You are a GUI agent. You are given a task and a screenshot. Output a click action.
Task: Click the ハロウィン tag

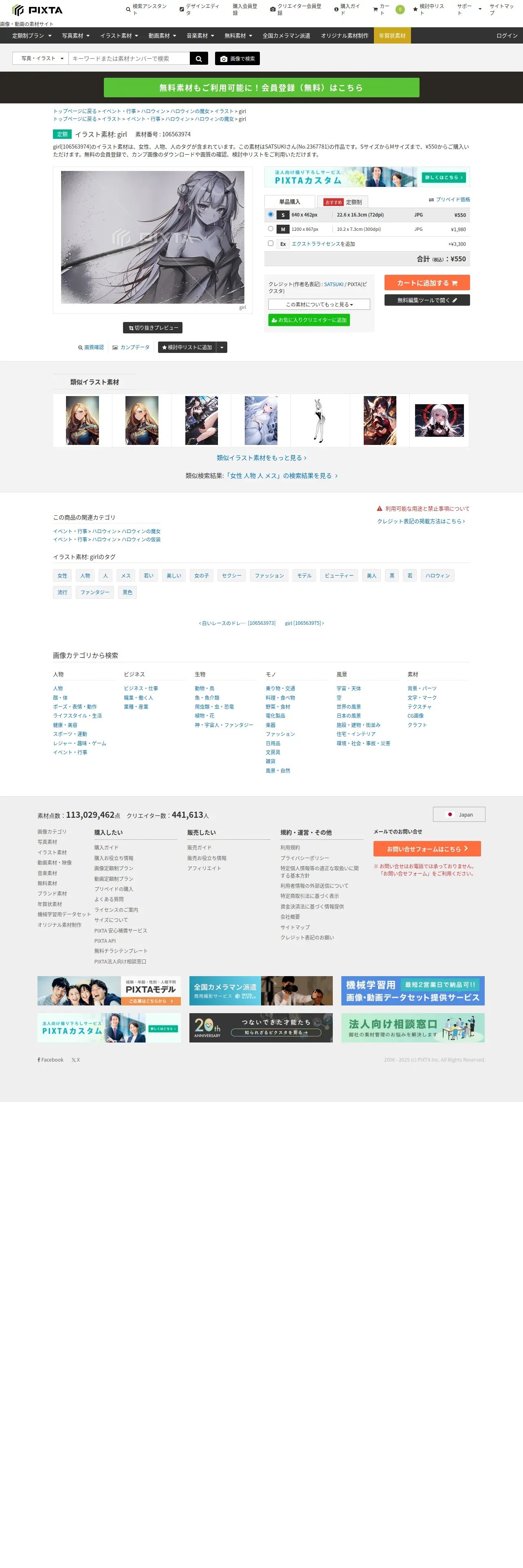pyautogui.click(x=438, y=576)
